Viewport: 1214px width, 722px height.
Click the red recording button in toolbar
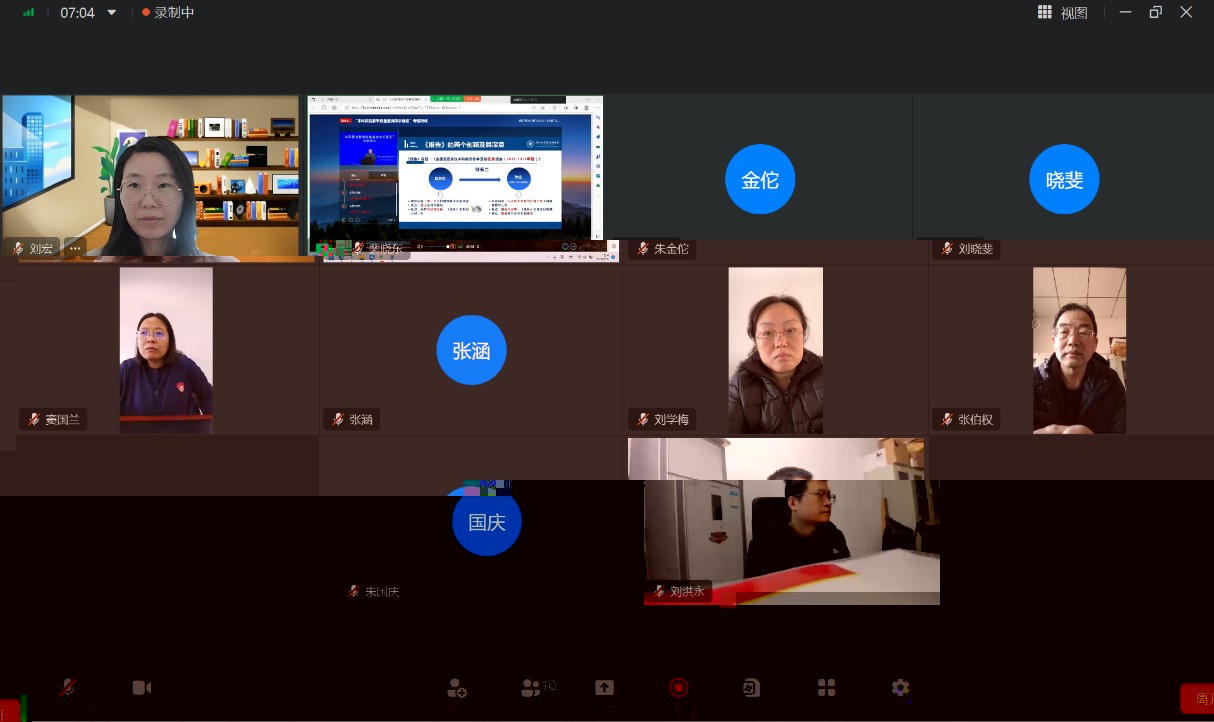coord(679,688)
